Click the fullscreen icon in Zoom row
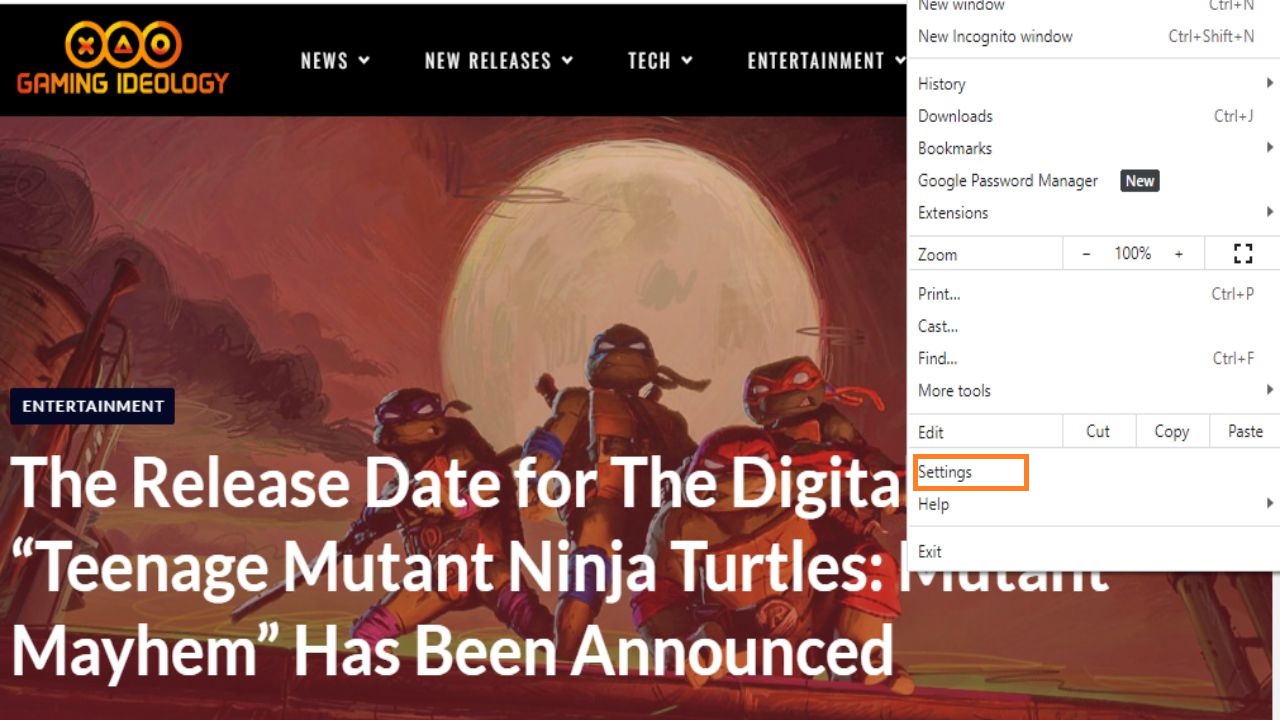1280x720 pixels. 1243,254
